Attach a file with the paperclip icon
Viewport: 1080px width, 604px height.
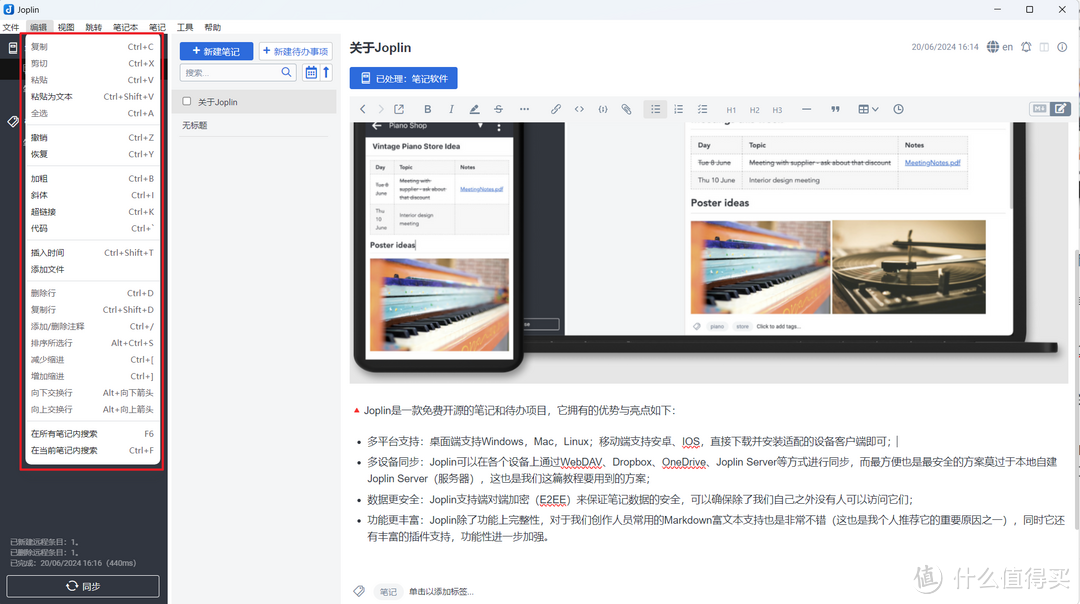[x=626, y=109]
